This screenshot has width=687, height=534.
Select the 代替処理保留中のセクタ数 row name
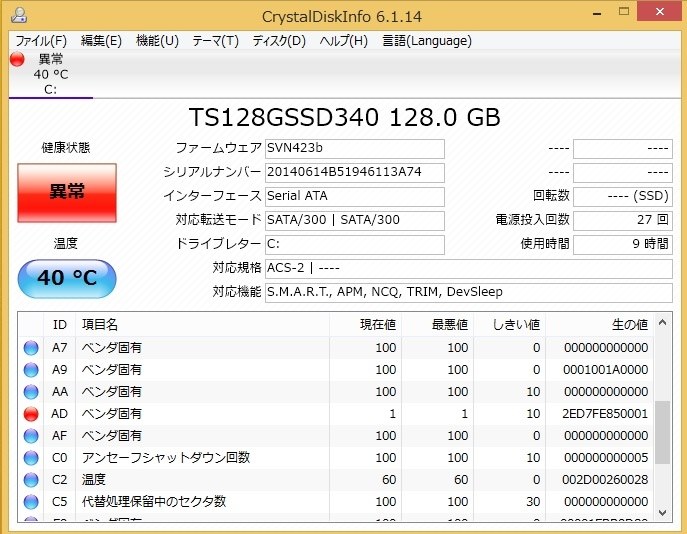[x=154, y=502]
